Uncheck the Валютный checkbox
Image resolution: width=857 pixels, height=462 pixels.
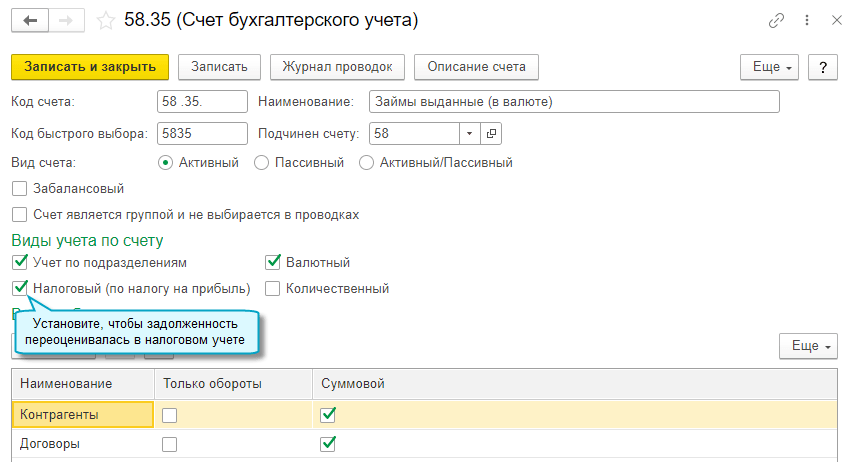(272, 263)
